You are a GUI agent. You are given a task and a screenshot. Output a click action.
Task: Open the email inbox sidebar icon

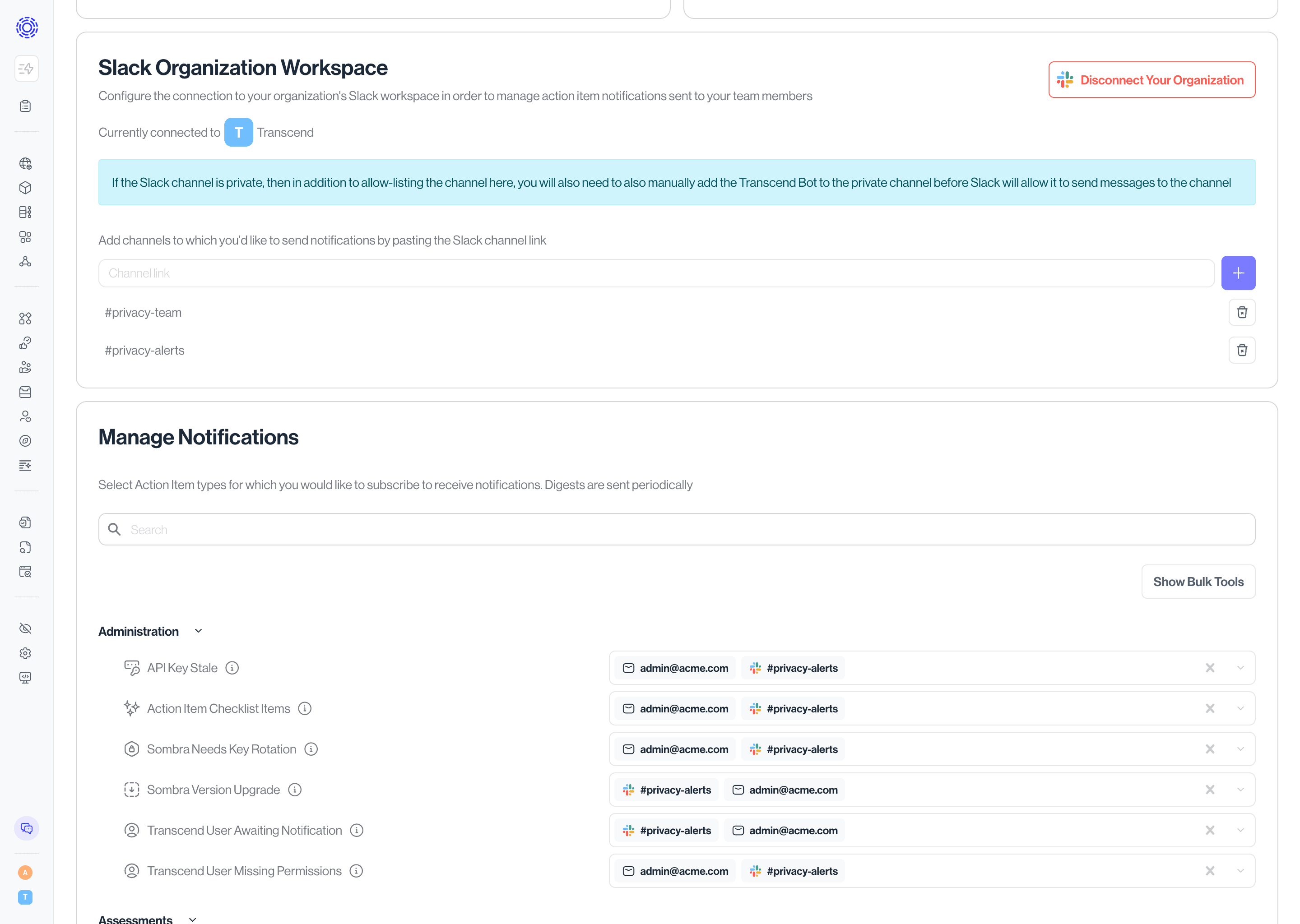[x=26, y=392]
